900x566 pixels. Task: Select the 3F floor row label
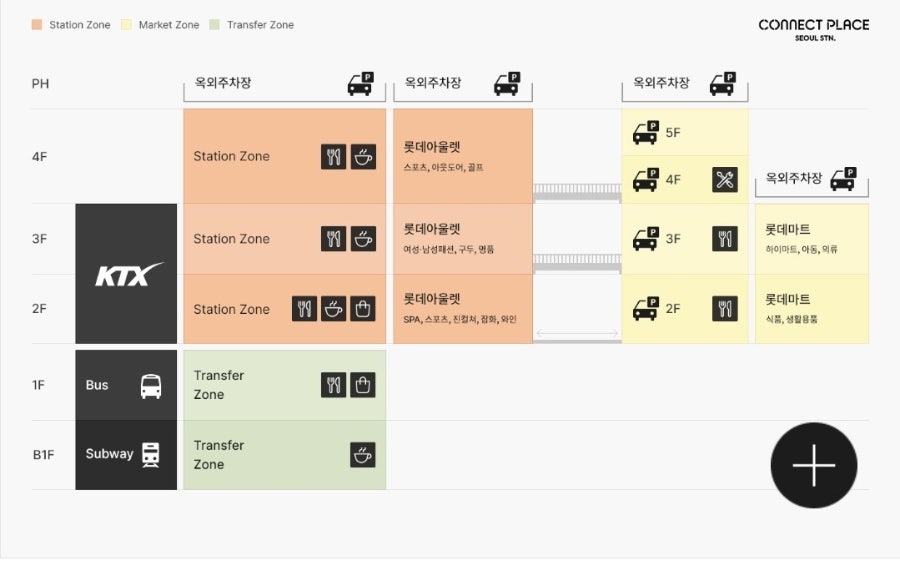(40, 239)
